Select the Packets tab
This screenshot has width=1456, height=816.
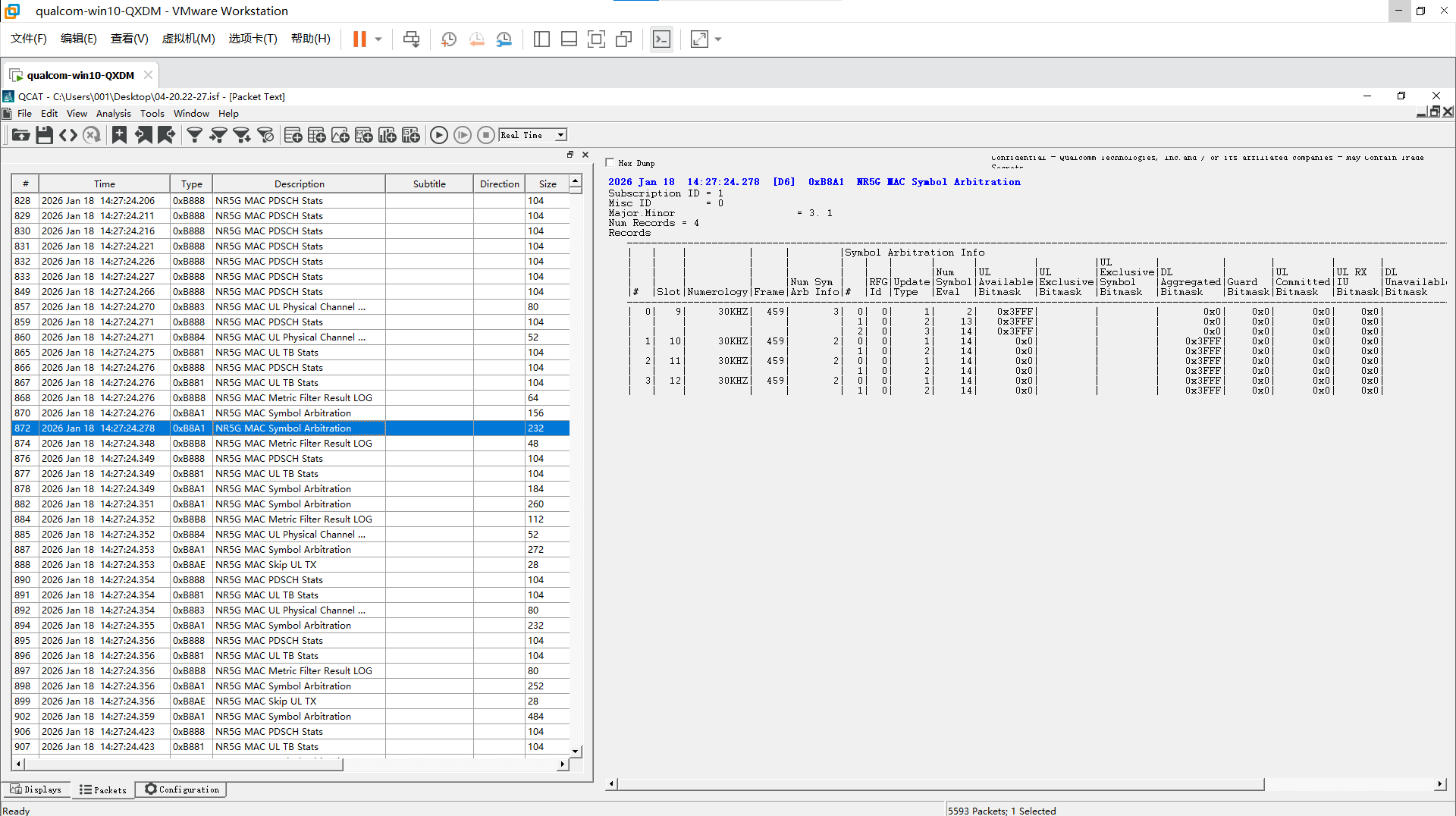pyautogui.click(x=103, y=790)
